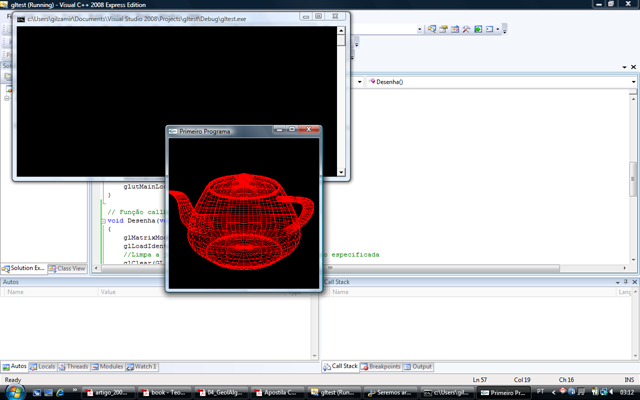The width and height of the screenshot is (640, 400).
Task: Open the Call Stack window position dropdown
Action: [x=618, y=282]
